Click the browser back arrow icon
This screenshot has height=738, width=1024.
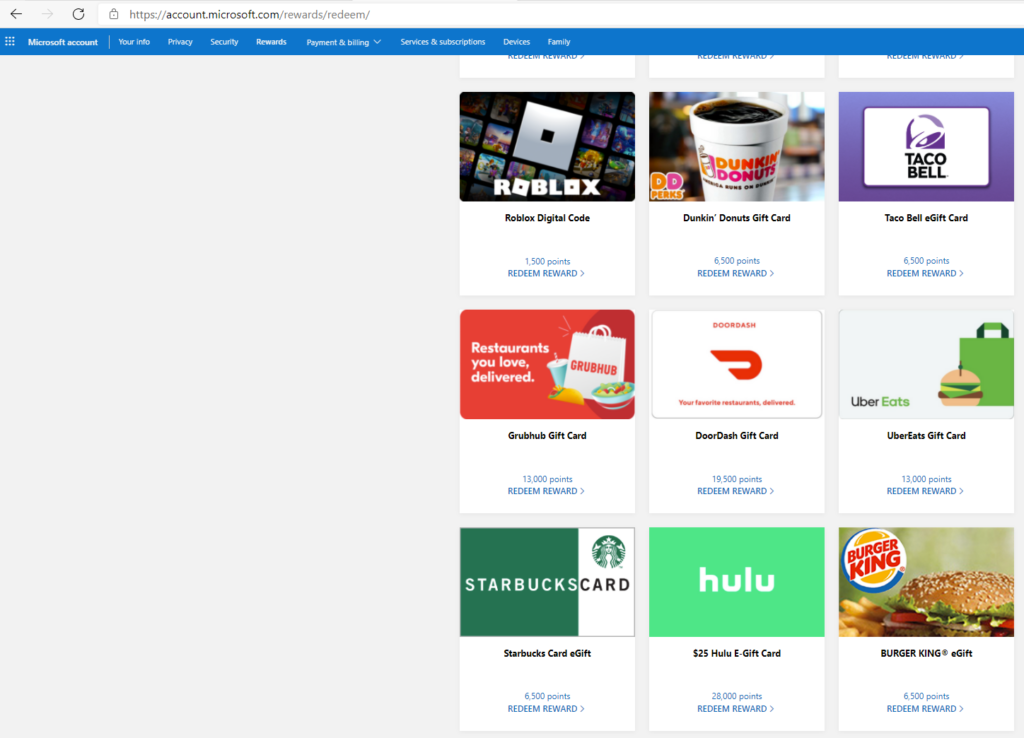click(16, 14)
